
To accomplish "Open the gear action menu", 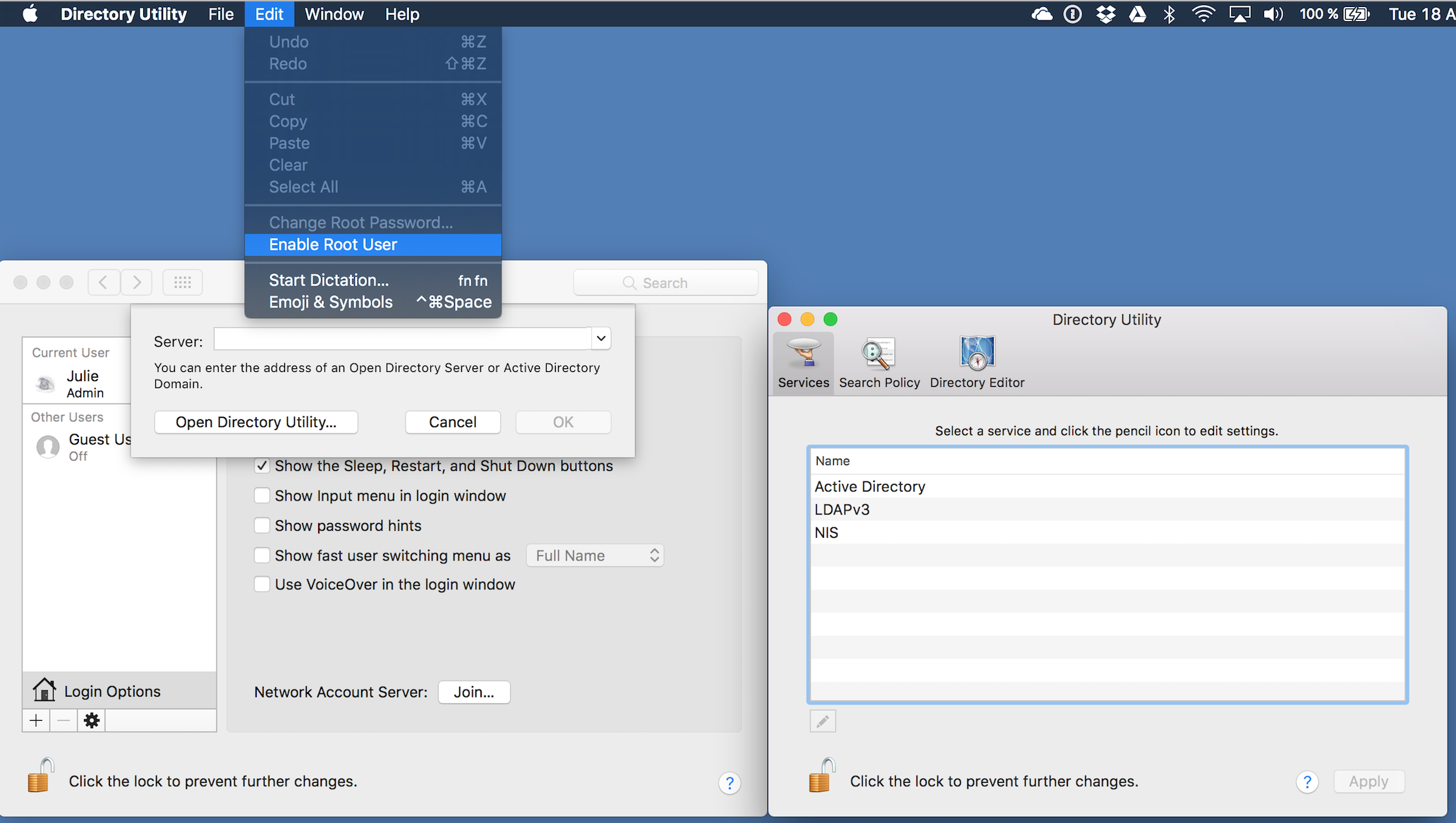I will (92, 721).
